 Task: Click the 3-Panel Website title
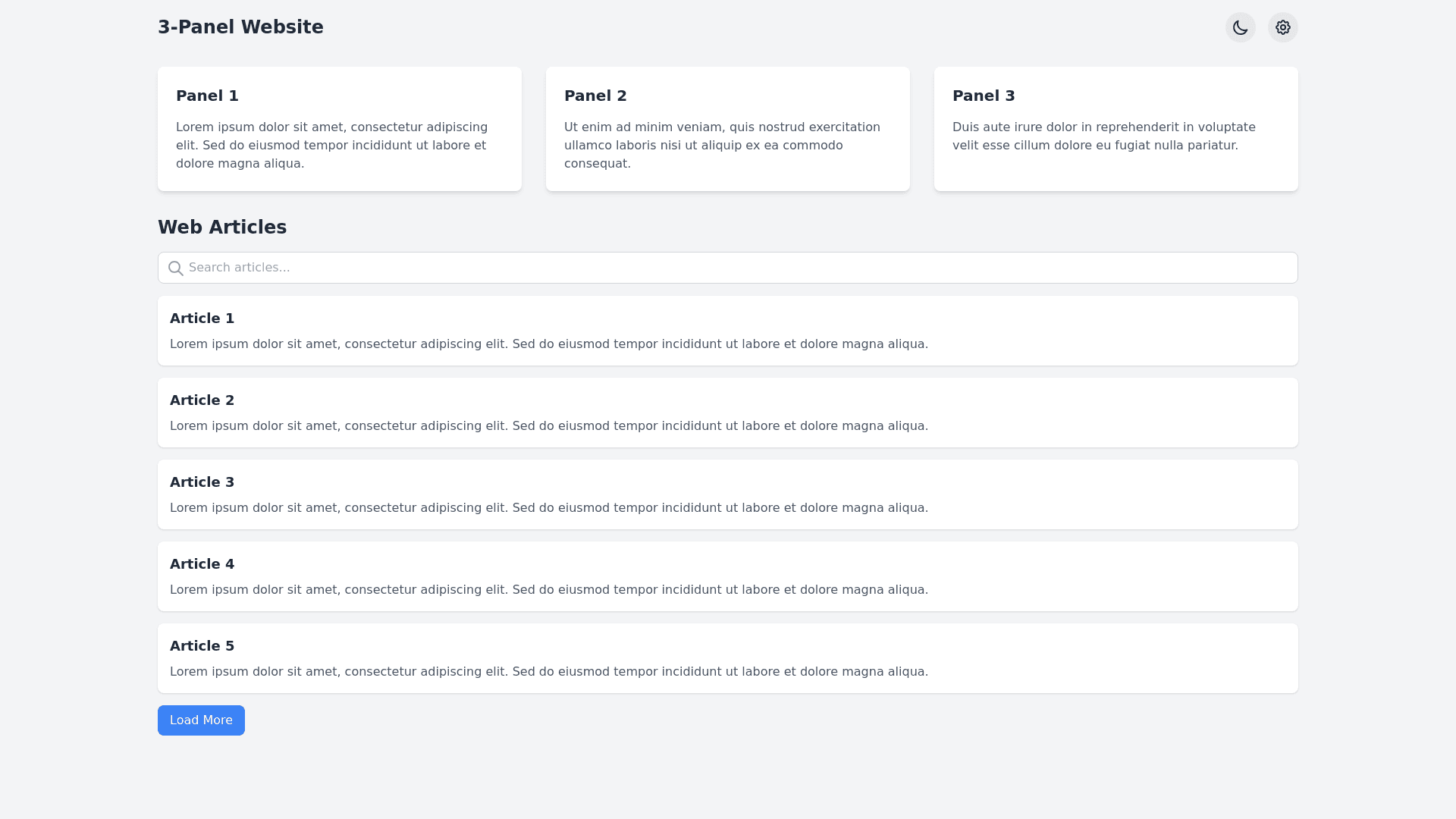240,27
